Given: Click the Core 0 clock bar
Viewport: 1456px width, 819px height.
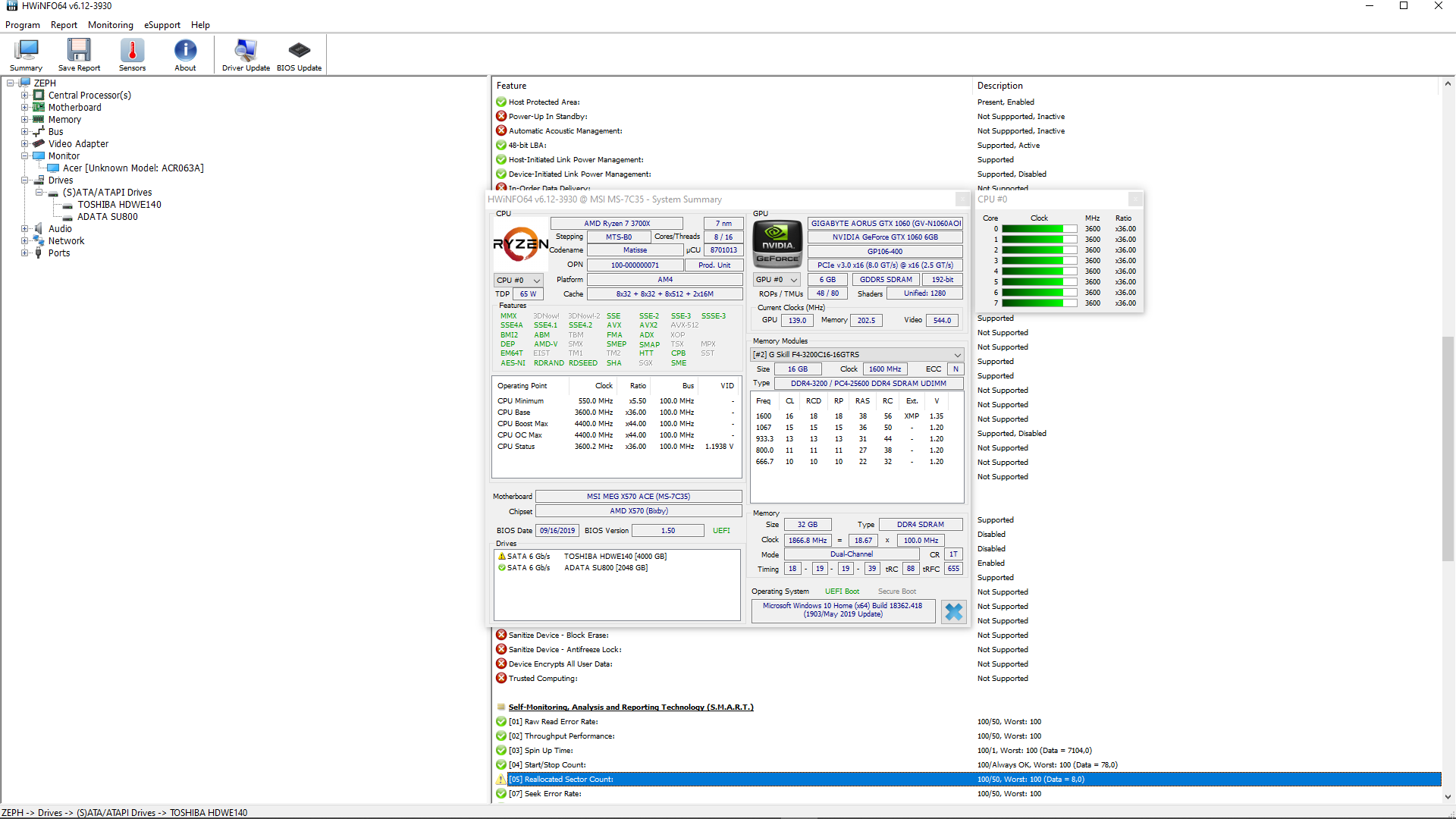Looking at the screenshot, I should coord(1039,229).
